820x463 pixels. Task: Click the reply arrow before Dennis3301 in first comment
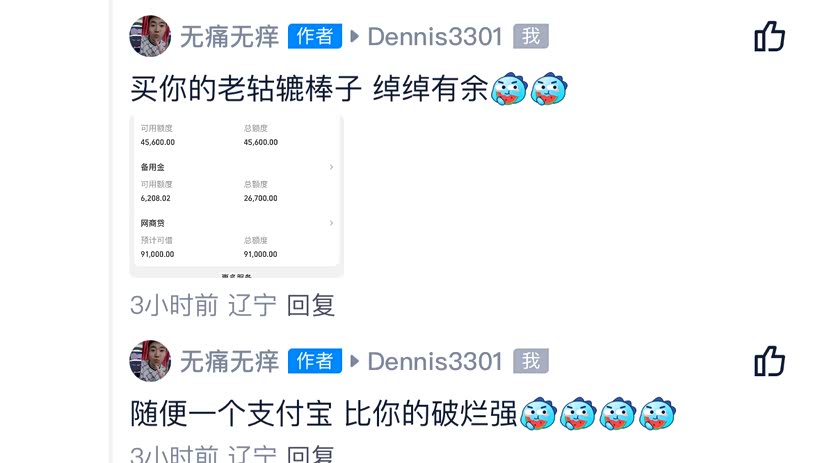[x=355, y=36]
